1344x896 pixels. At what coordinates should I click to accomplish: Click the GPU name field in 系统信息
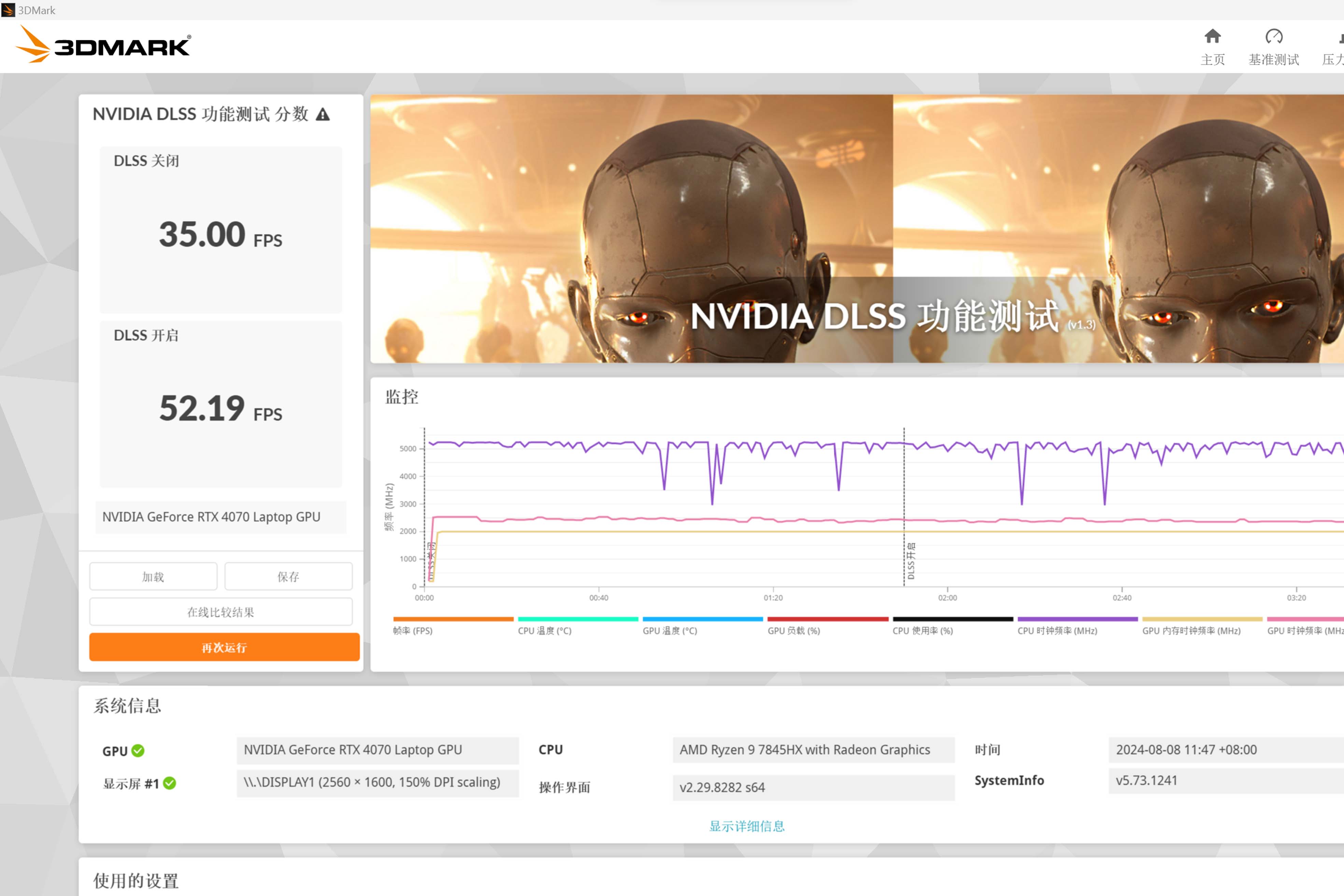(x=378, y=750)
